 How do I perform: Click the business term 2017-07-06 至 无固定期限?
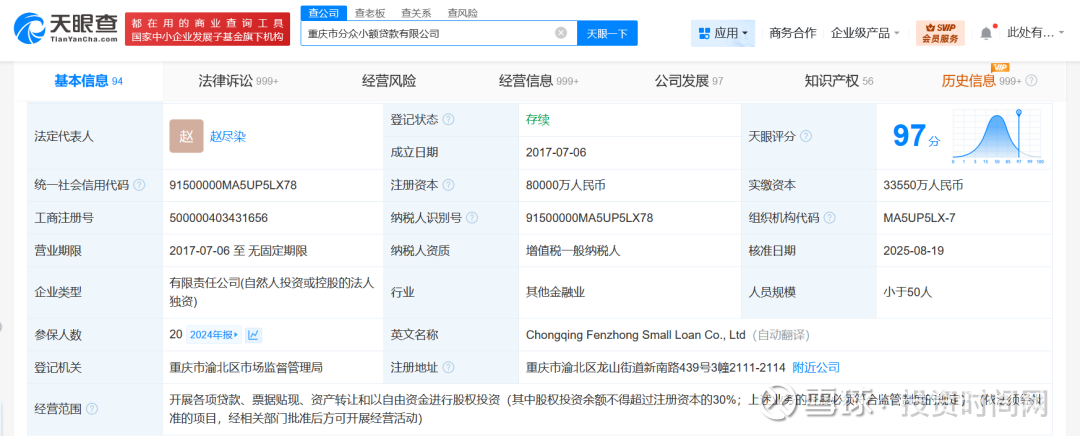(x=238, y=251)
